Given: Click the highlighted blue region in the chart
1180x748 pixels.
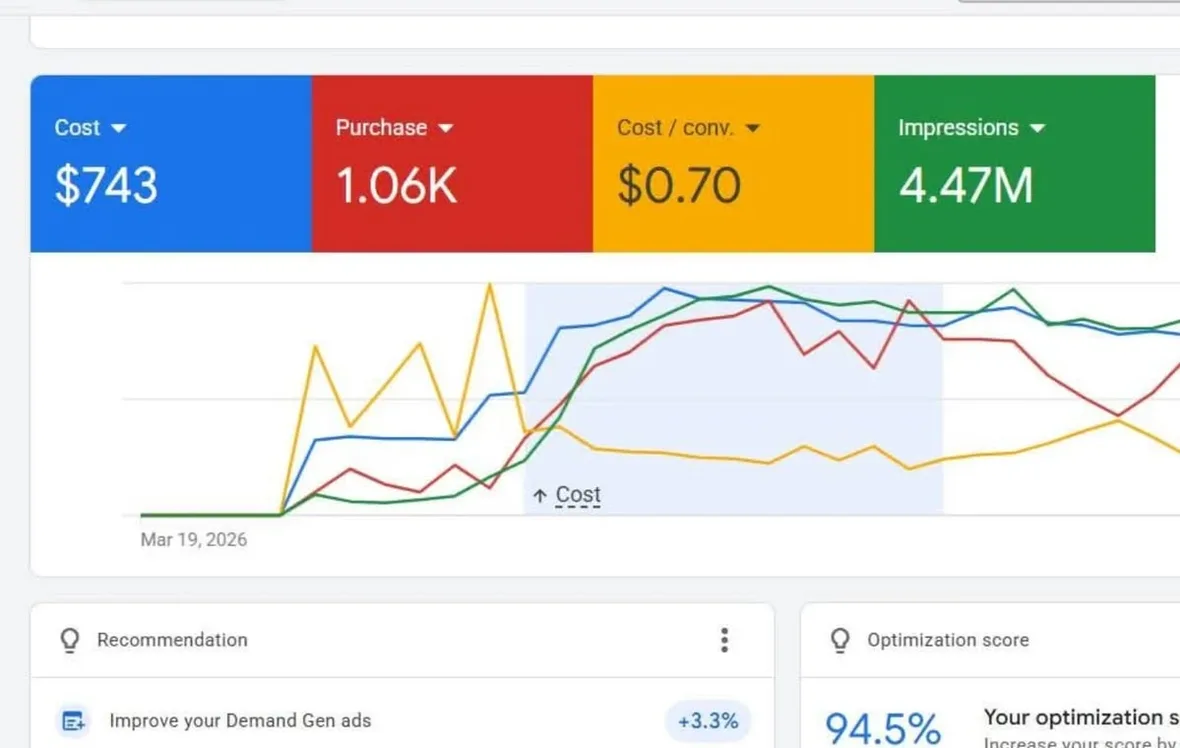Looking at the screenshot, I should tap(734, 399).
